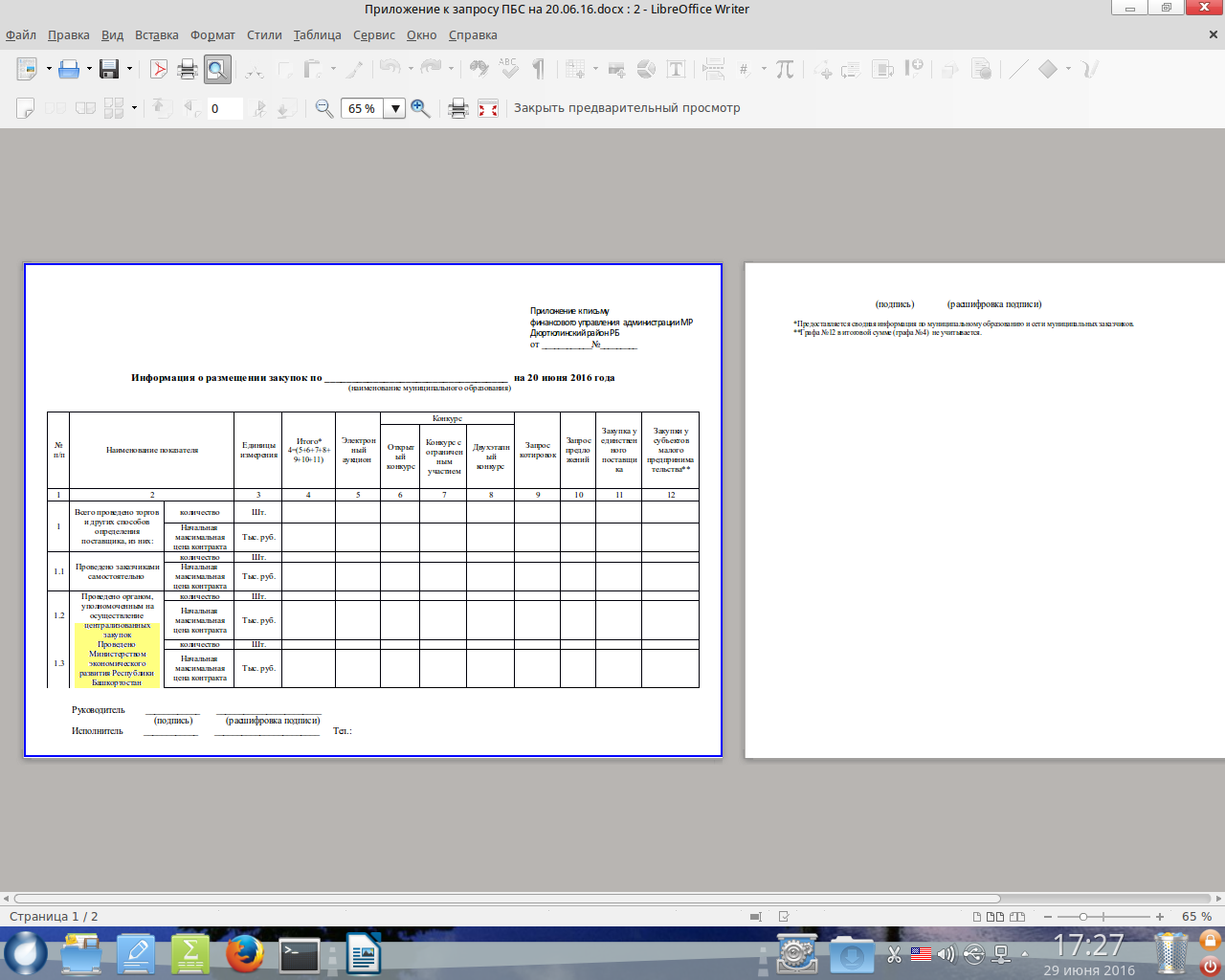The height and width of the screenshot is (980, 1225).
Task: Open the Таблица menu
Action: (317, 35)
